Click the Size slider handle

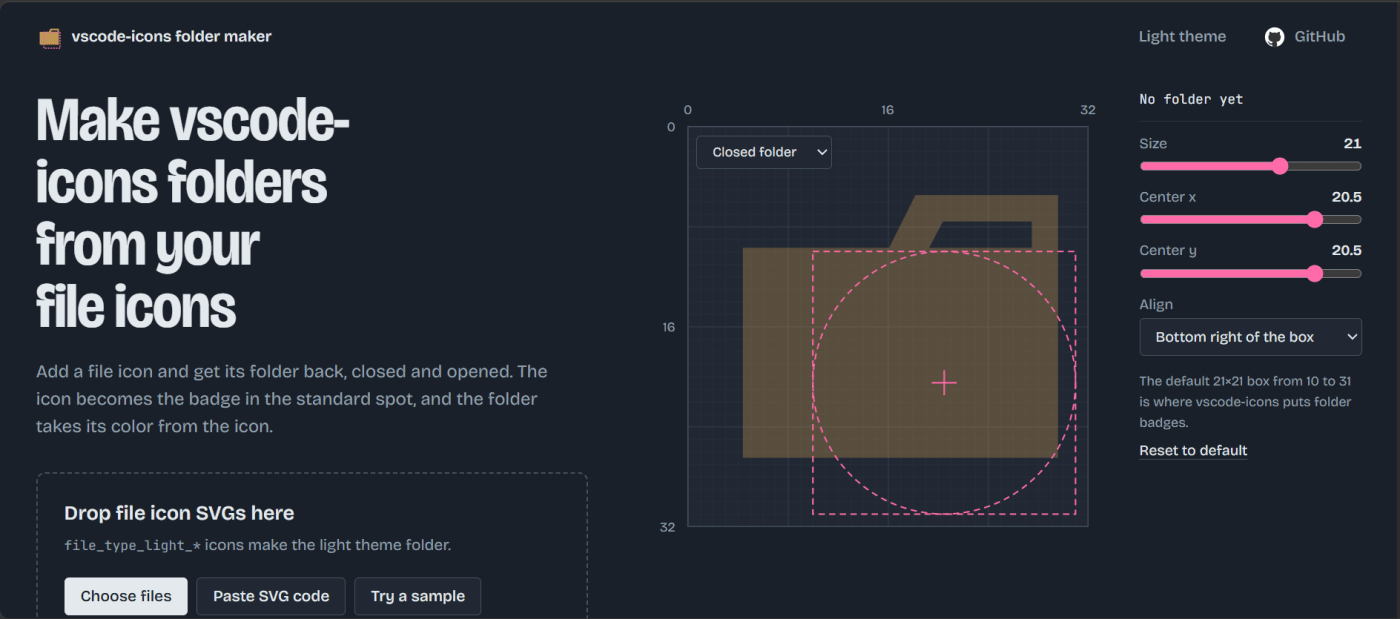point(1280,166)
